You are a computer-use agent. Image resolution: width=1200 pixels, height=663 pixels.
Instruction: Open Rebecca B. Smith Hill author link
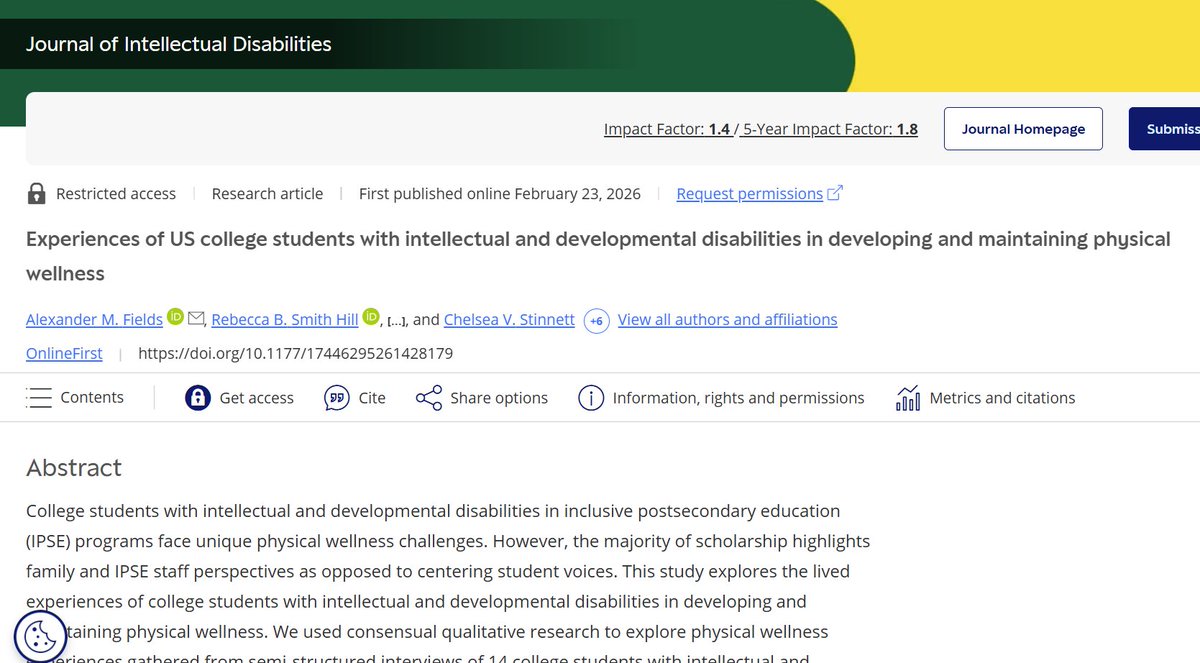click(285, 320)
